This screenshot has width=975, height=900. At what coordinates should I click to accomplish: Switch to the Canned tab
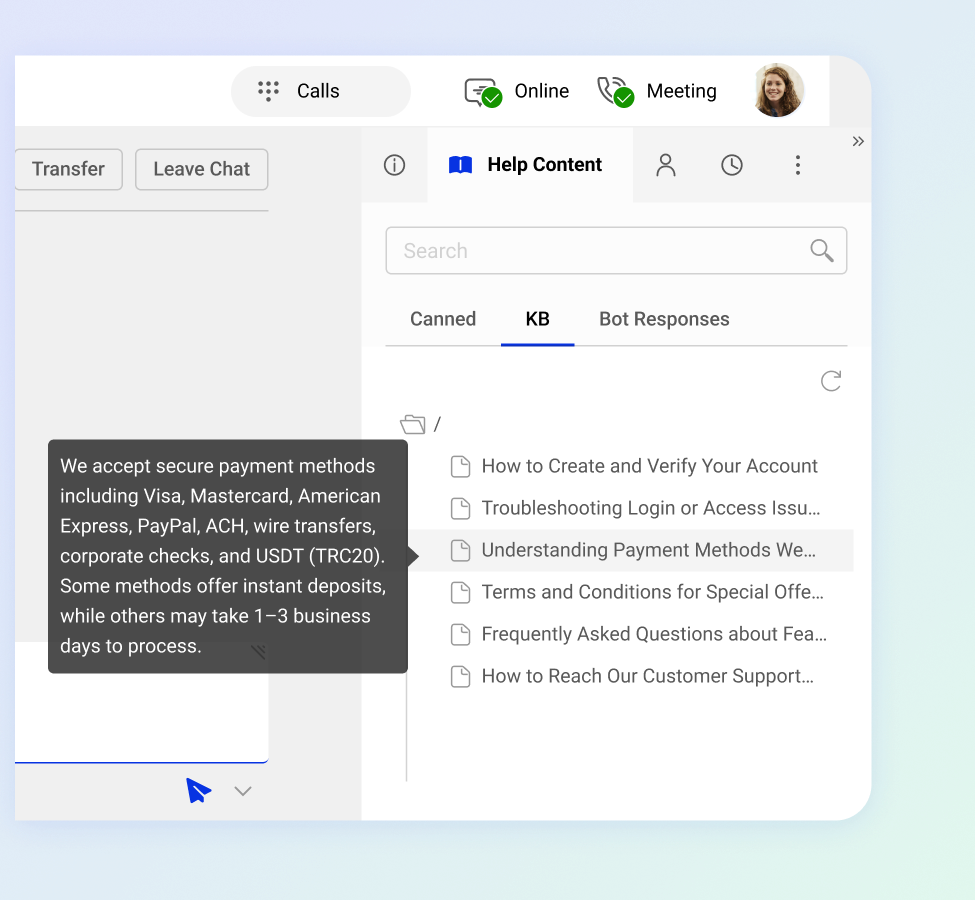pos(443,319)
